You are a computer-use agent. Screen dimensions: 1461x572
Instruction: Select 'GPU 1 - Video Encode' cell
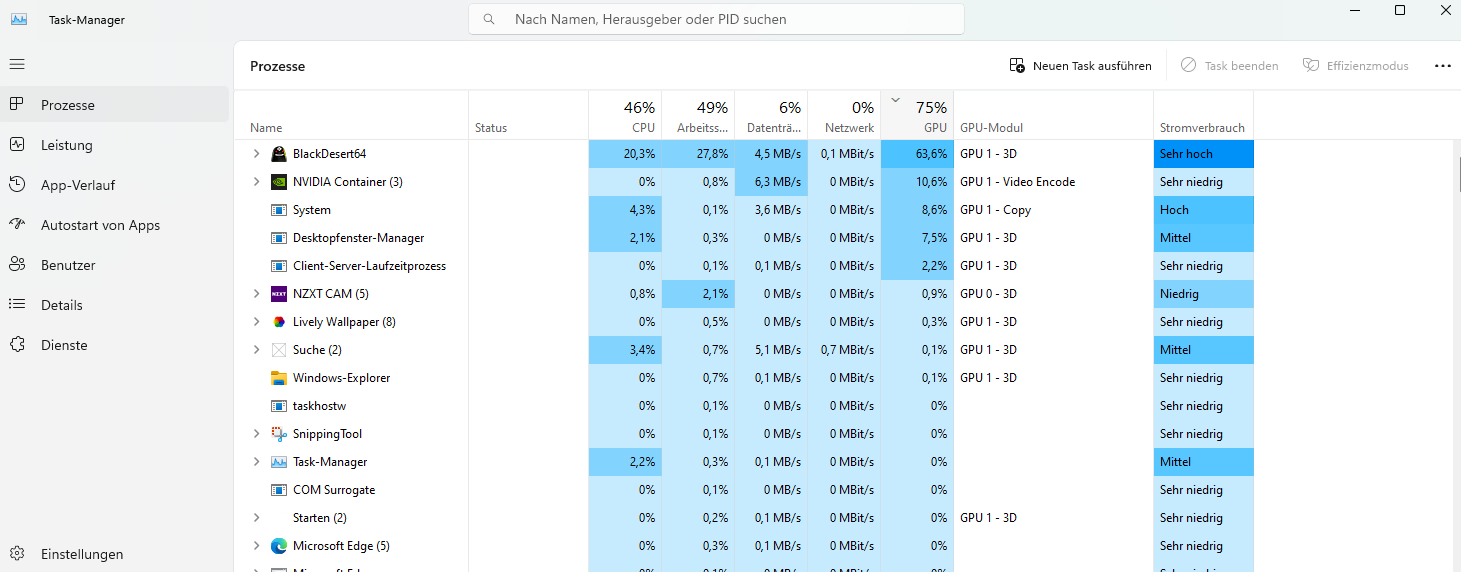point(1053,182)
